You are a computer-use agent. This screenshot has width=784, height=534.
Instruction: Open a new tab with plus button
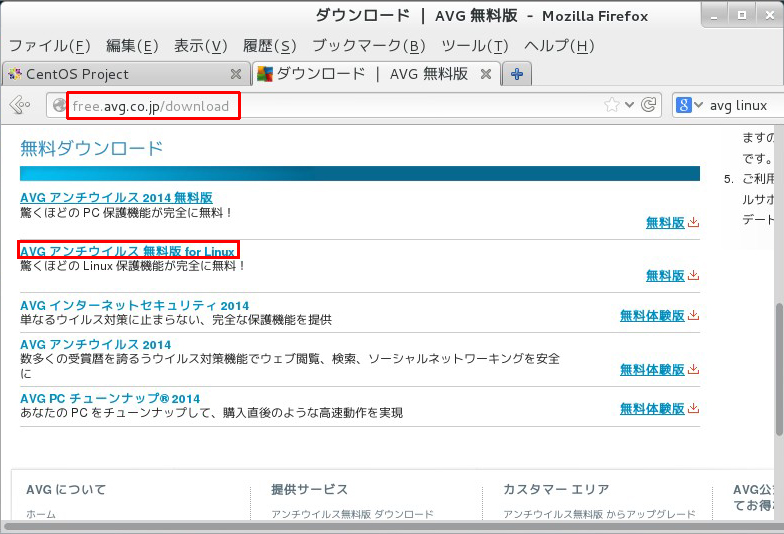point(517,74)
